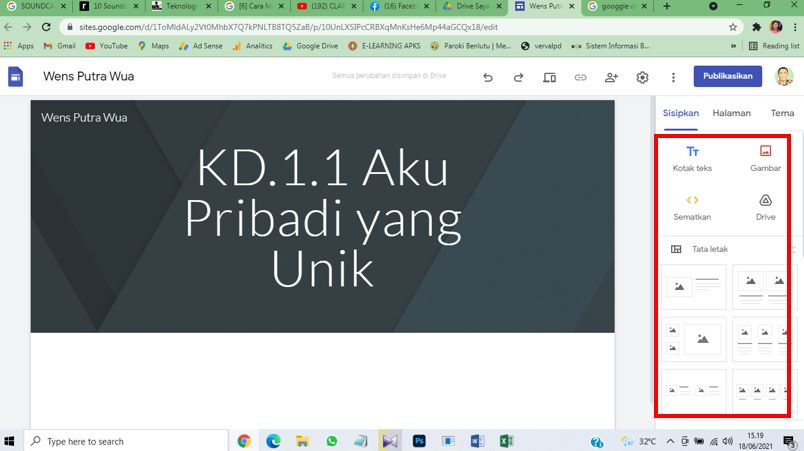The width and height of the screenshot is (804, 451).
Task: Click the Undo arrow icon
Action: pos(488,77)
